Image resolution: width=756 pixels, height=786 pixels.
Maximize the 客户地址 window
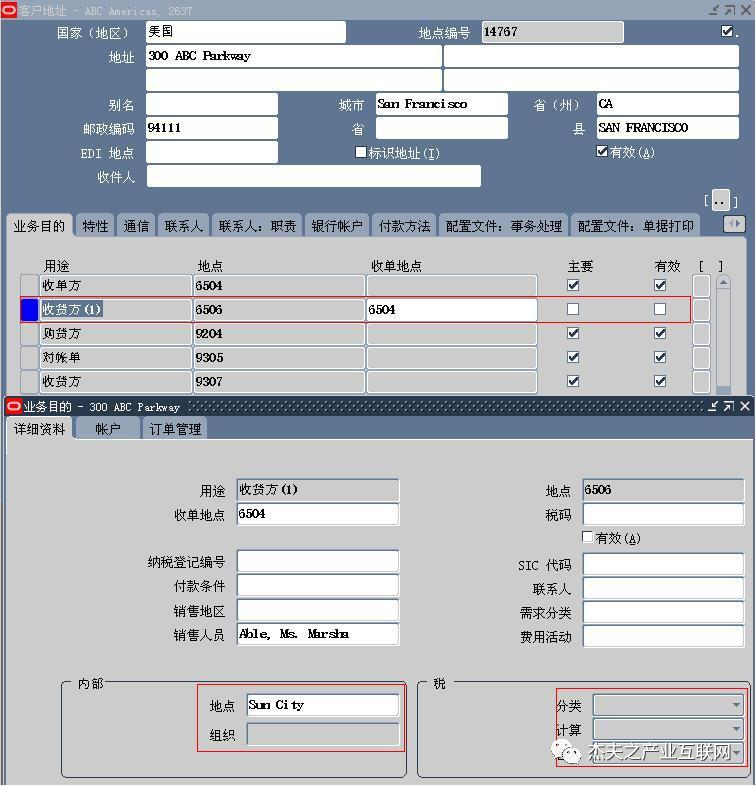(730, 10)
